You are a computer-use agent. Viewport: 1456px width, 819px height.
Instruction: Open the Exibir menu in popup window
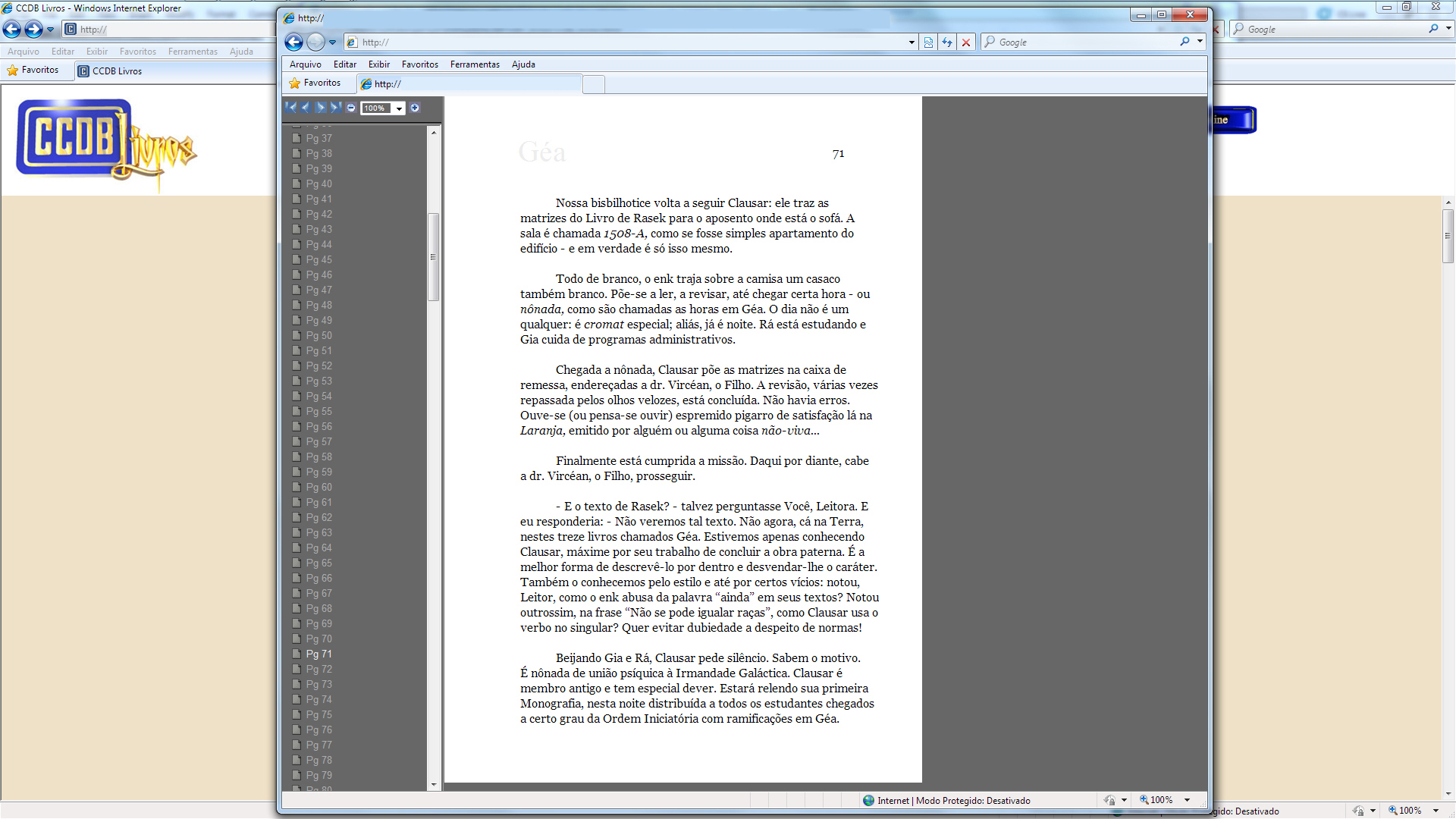tap(378, 64)
